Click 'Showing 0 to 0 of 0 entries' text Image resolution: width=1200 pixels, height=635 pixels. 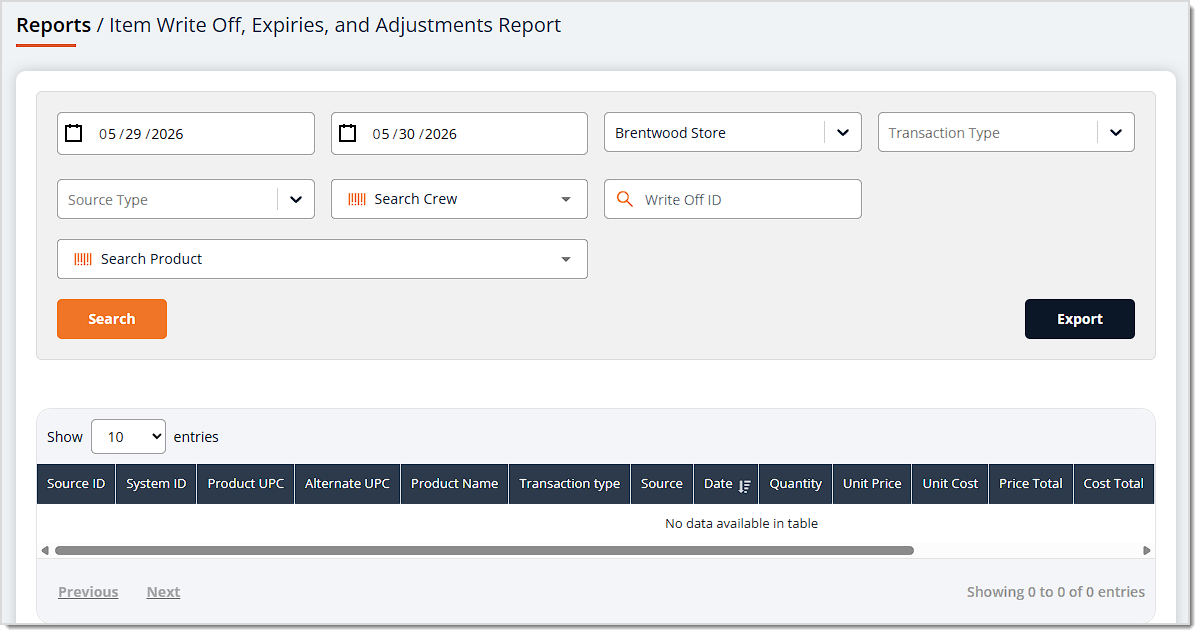1056,592
